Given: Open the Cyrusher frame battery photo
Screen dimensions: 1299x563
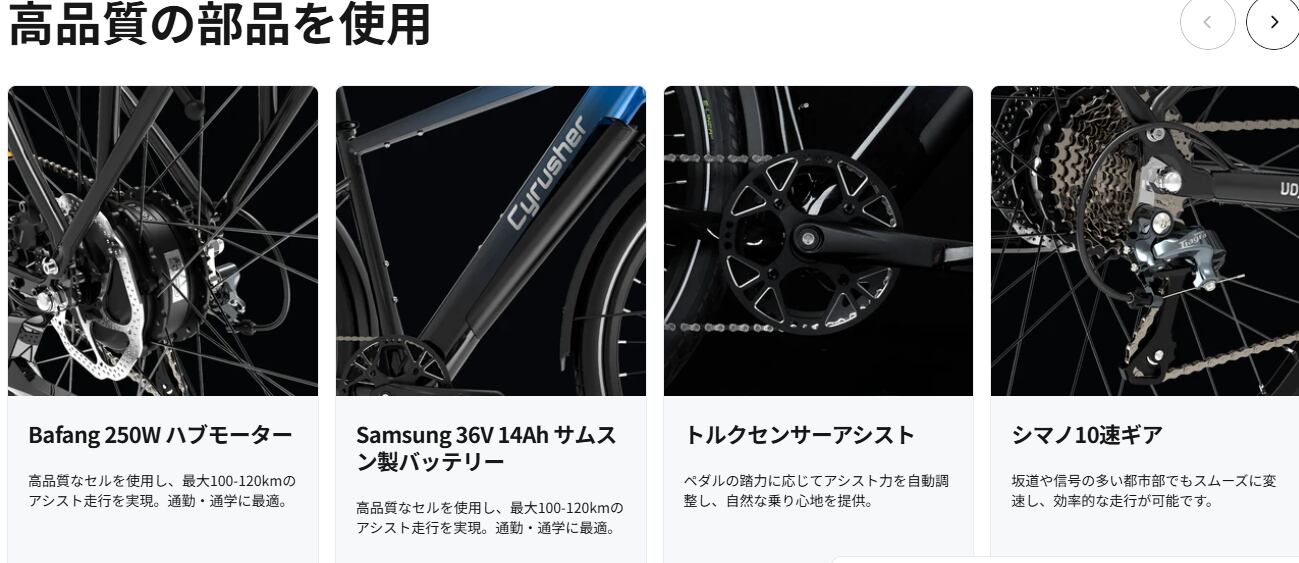Looking at the screenshot, I should click(491, 241).
